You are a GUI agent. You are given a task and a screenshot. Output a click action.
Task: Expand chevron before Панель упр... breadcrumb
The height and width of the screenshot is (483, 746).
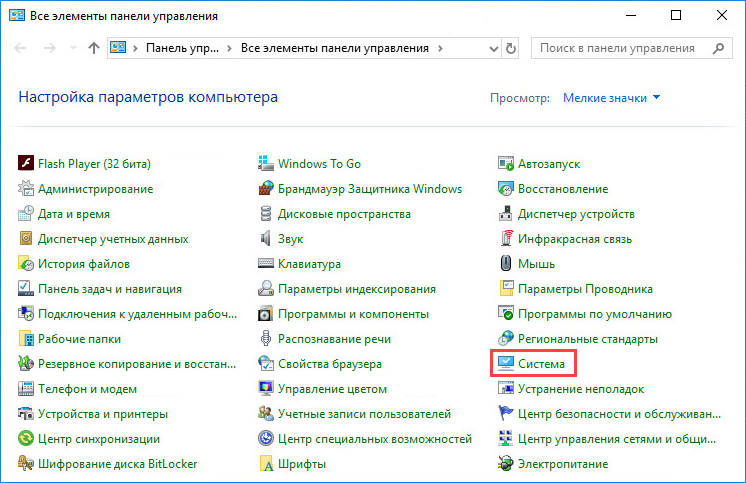click(136, 48)
